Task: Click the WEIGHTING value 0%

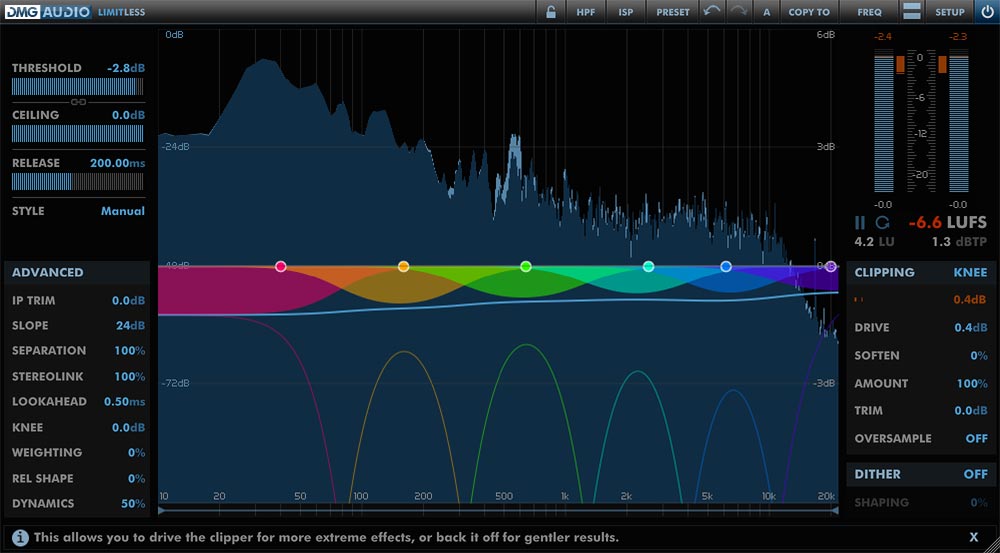Action: pyautogui.click(x=136, y=452)
